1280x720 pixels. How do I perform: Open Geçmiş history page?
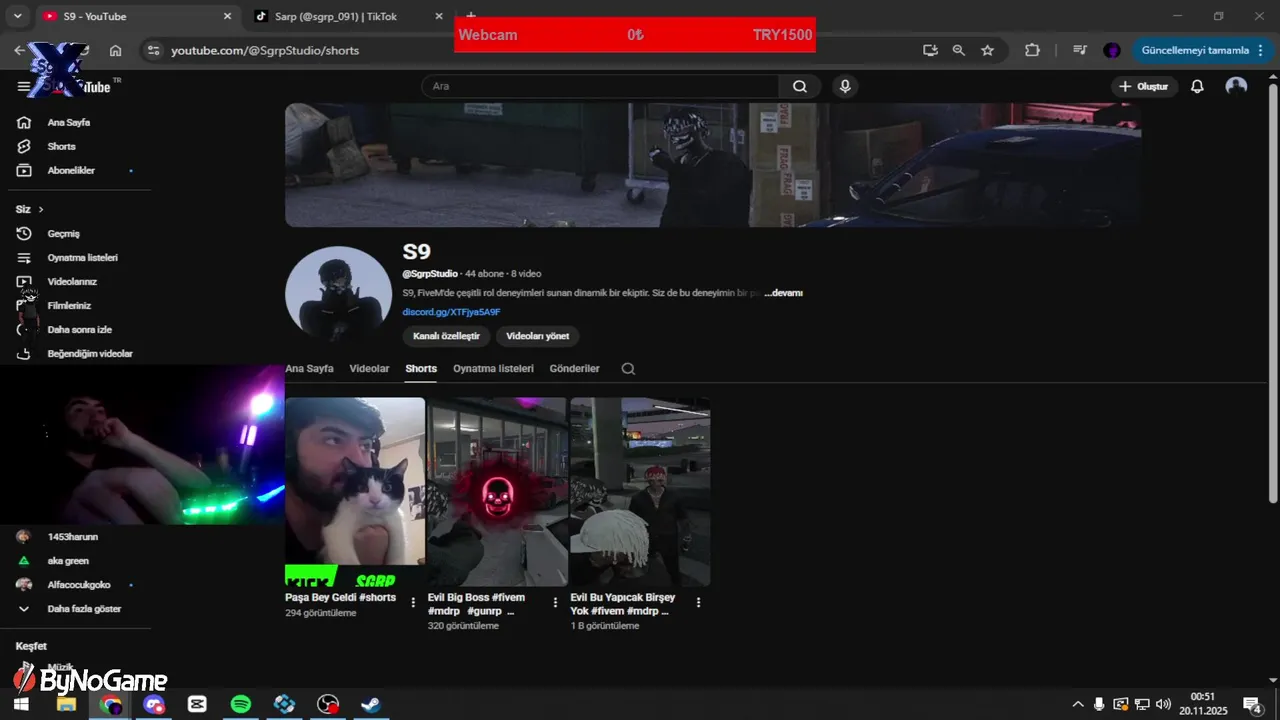63,233
